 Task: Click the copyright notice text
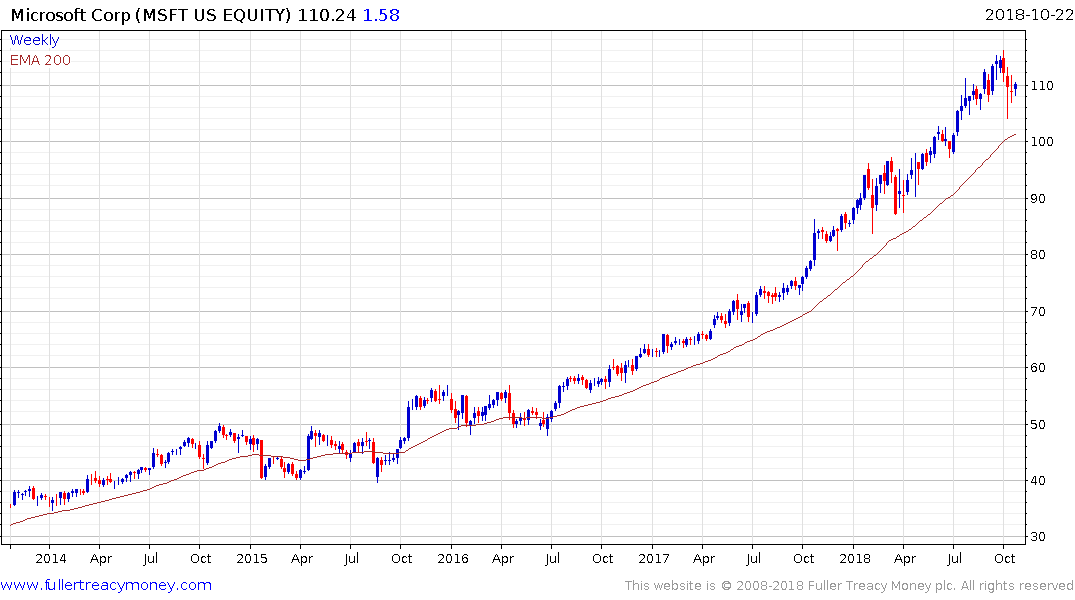849,586
